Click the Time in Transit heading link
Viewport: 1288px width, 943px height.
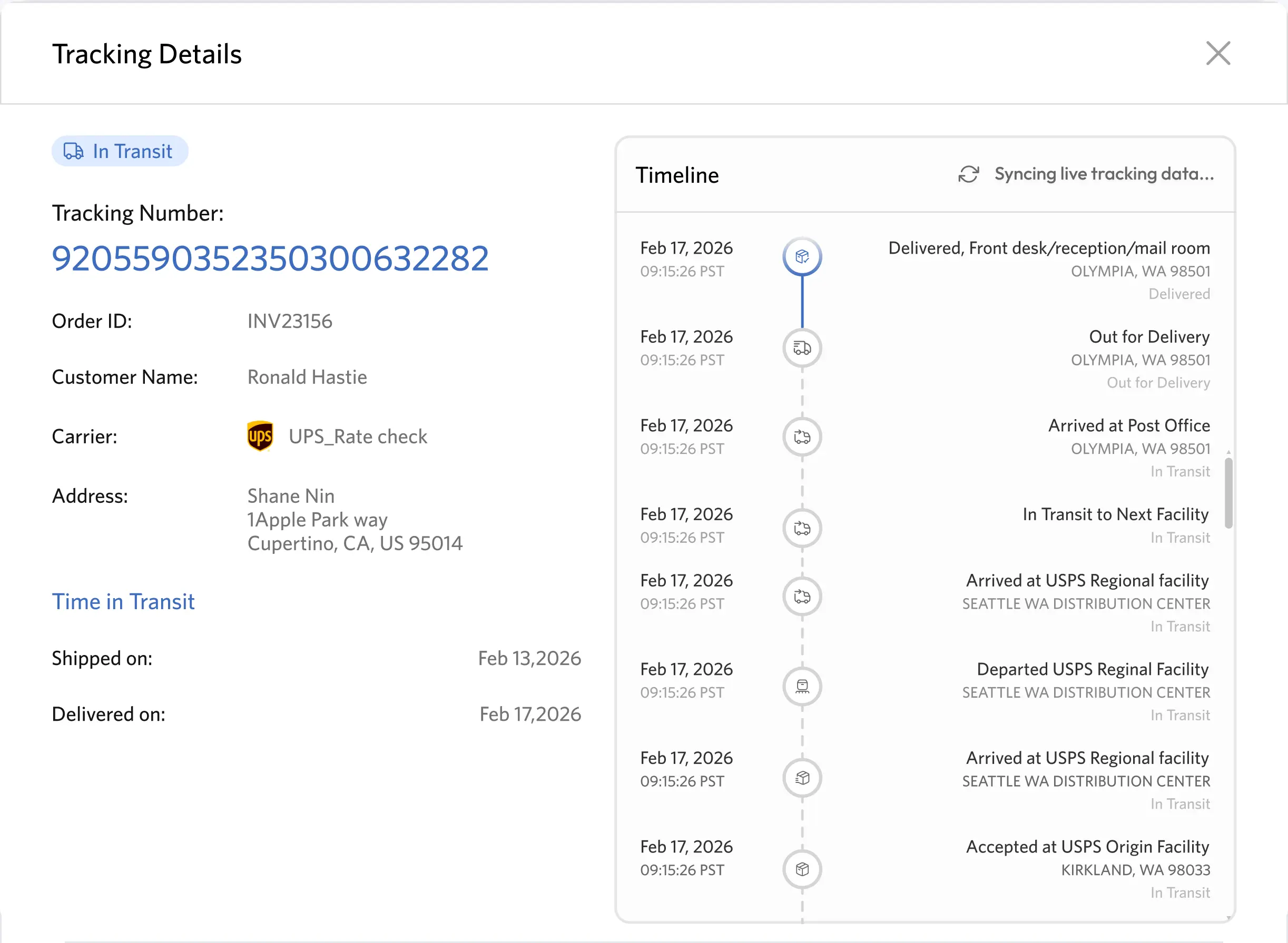coord(123,602)
